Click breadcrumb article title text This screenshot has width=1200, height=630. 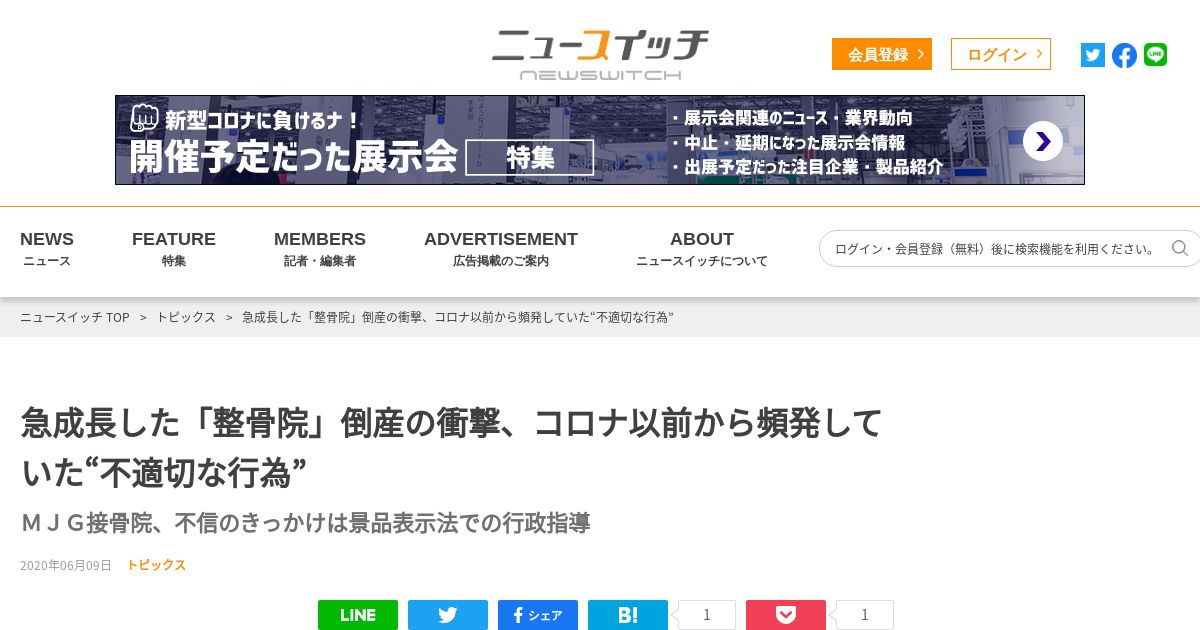tap(458, 317)
